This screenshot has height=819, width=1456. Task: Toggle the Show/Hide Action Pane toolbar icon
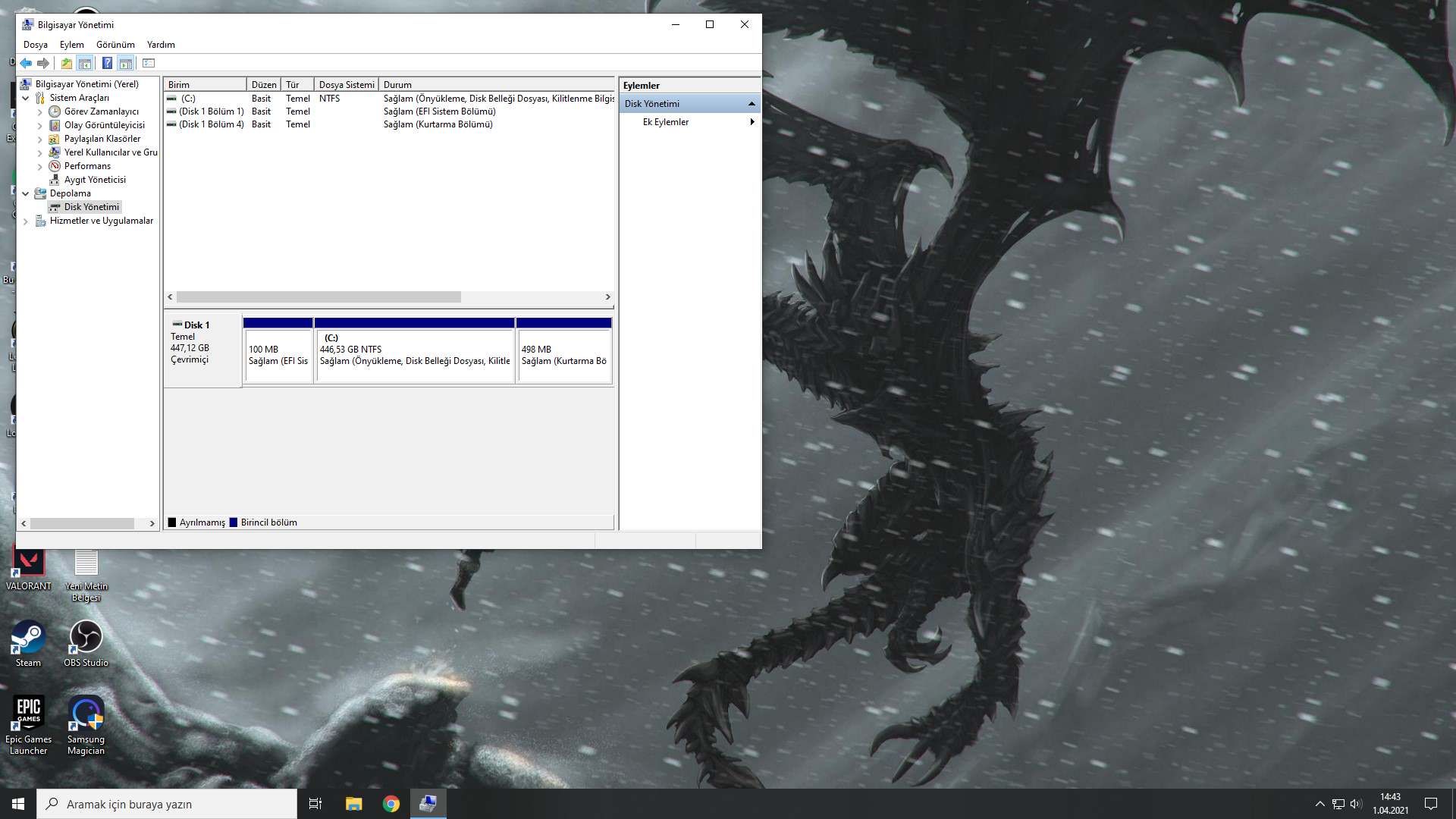point(126,64)
